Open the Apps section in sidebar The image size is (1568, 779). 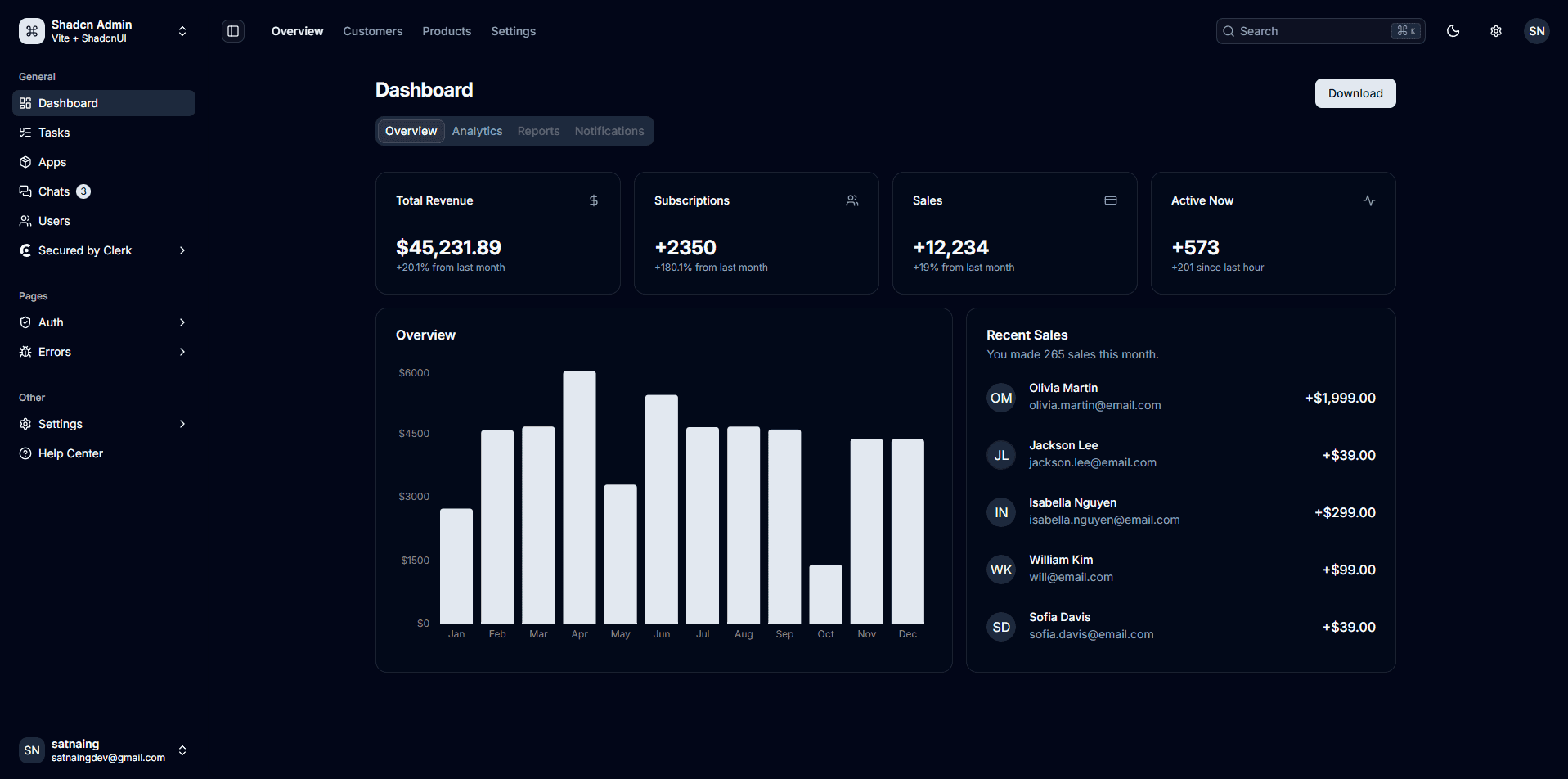pyautogui.click(x=52, y=161)
